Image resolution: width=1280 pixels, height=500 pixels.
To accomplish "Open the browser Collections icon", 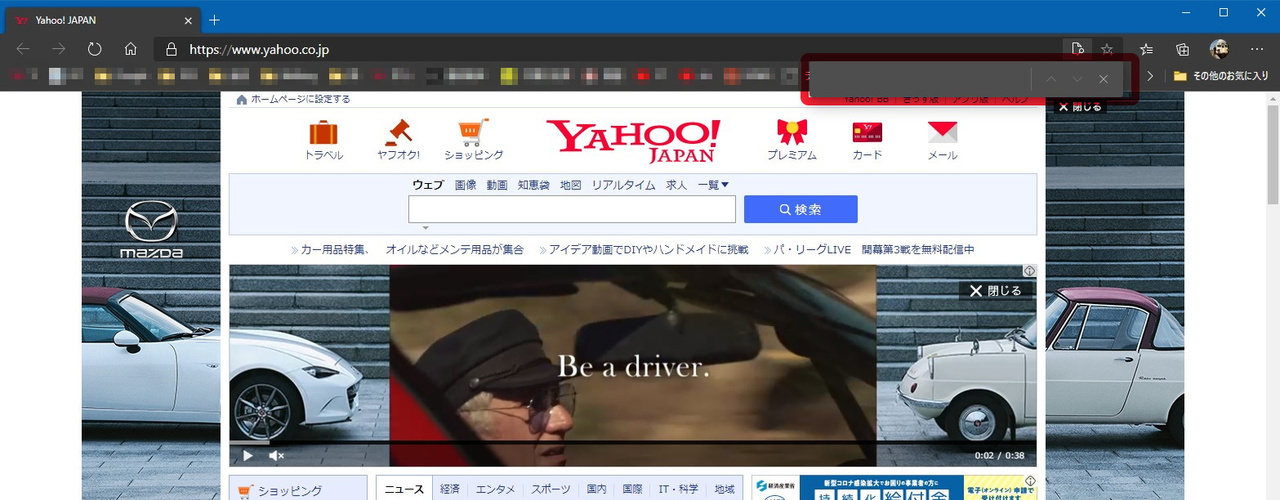I will tap(1182, 49).
